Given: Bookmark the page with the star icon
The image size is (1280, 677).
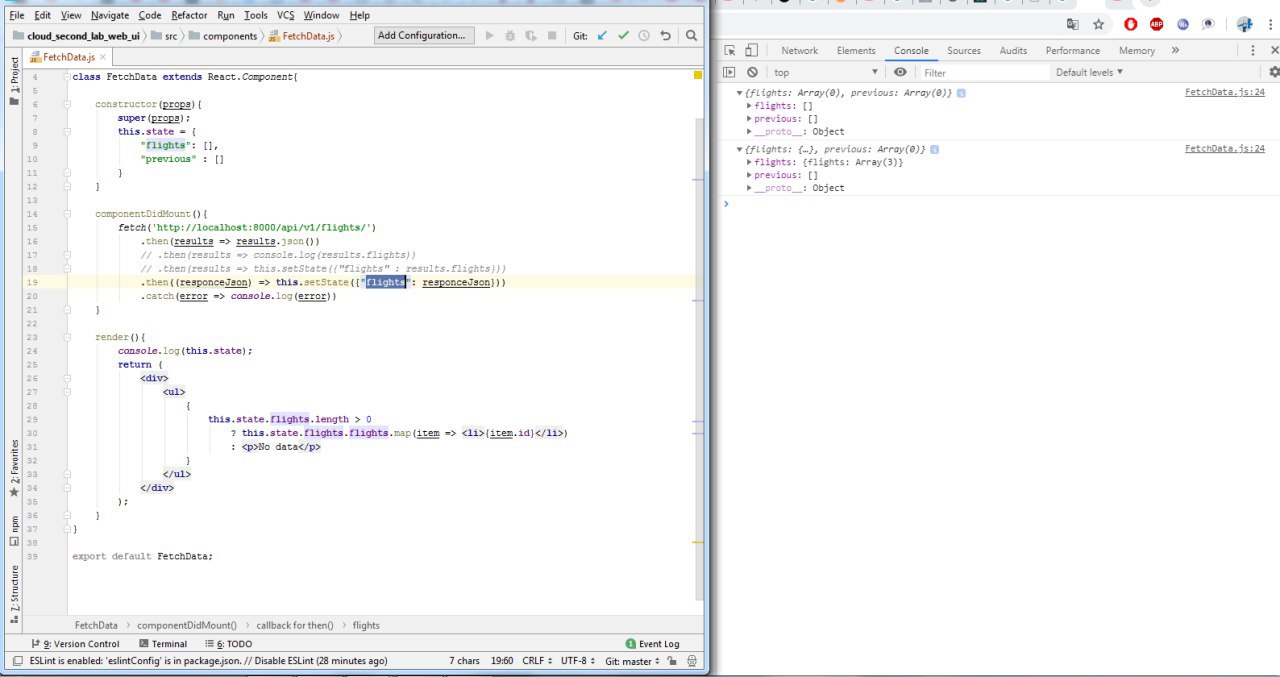Looking at the screenshot, I should [x=1099, y=24].
